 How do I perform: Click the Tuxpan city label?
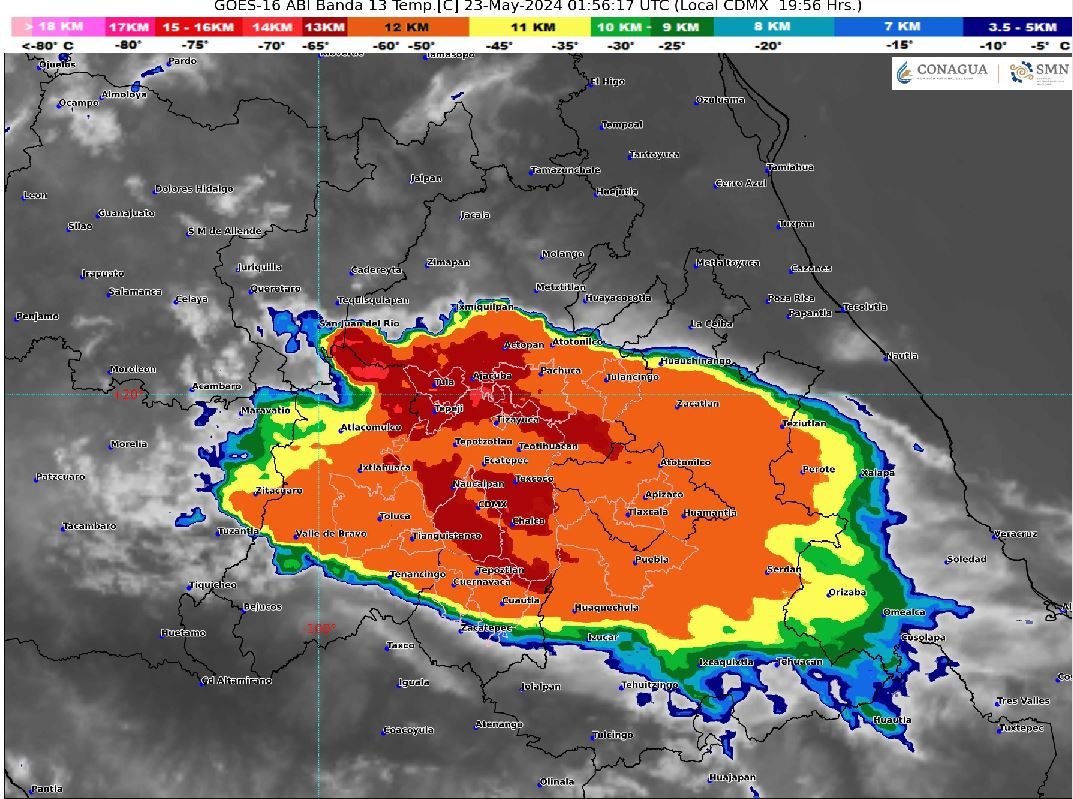(x=796, y=224)
